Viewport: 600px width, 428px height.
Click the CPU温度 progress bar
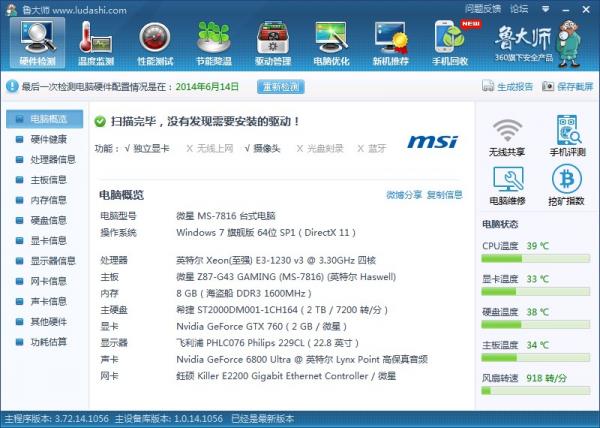coord(535,259)
